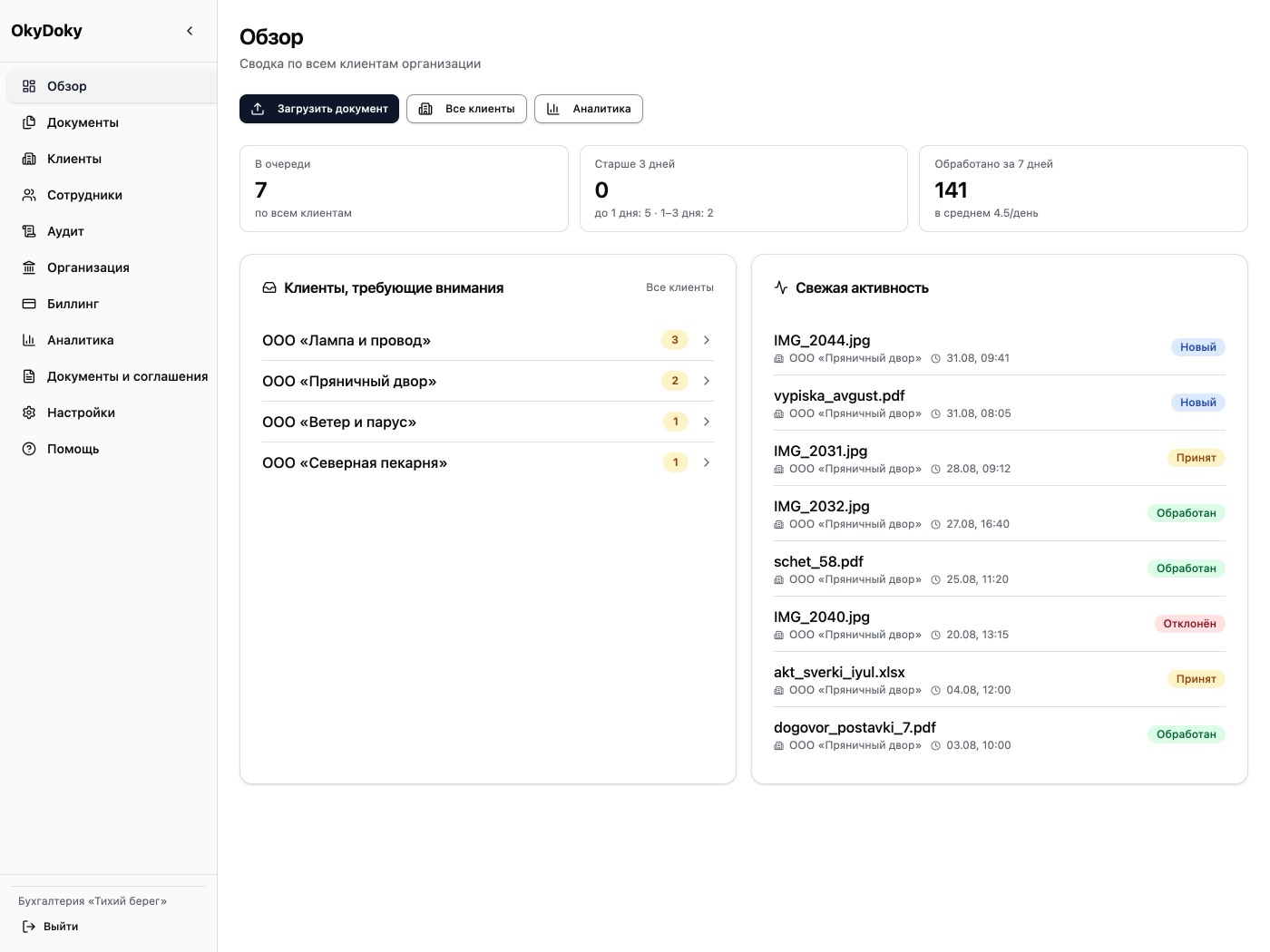Open the Аналитика button under the header
Screen dimensions: 1270x952
tap(589, 109)
